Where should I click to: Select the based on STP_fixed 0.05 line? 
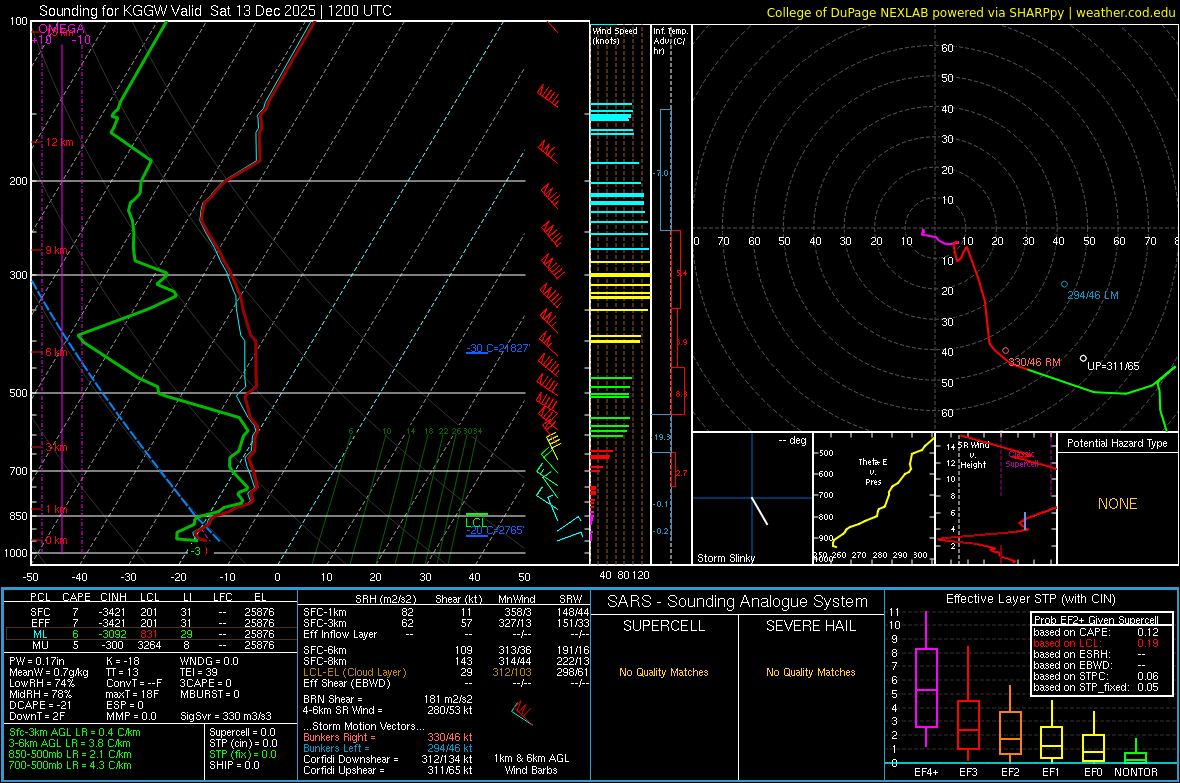coord(1096,687)
